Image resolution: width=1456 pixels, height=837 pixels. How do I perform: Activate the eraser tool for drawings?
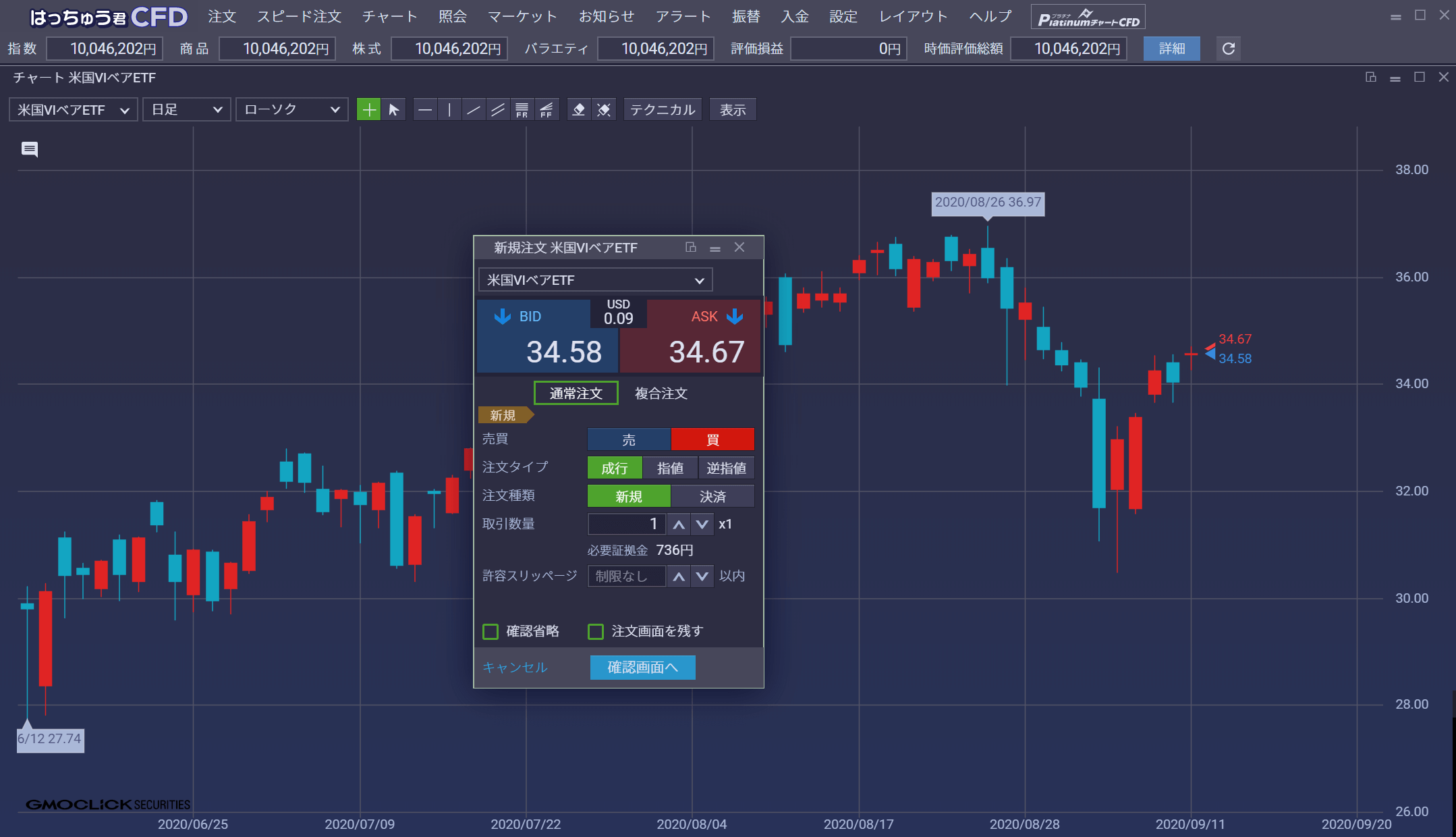(579, 109)
